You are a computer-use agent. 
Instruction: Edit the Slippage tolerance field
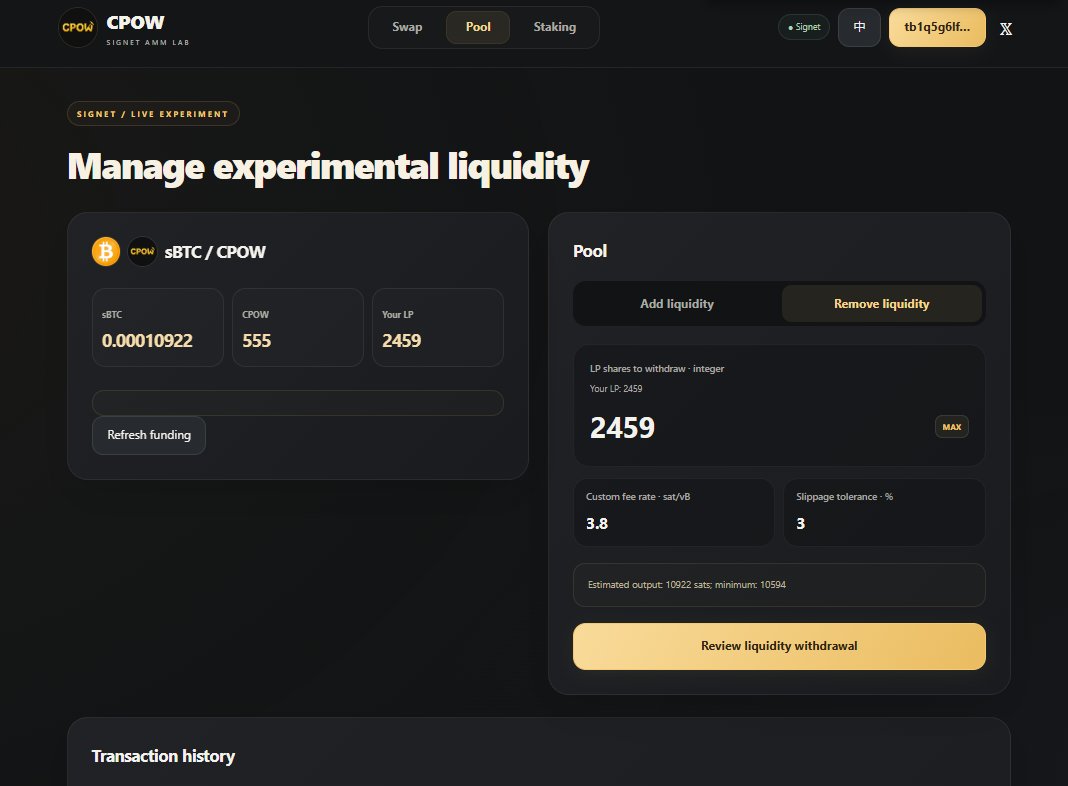point(884,512)
